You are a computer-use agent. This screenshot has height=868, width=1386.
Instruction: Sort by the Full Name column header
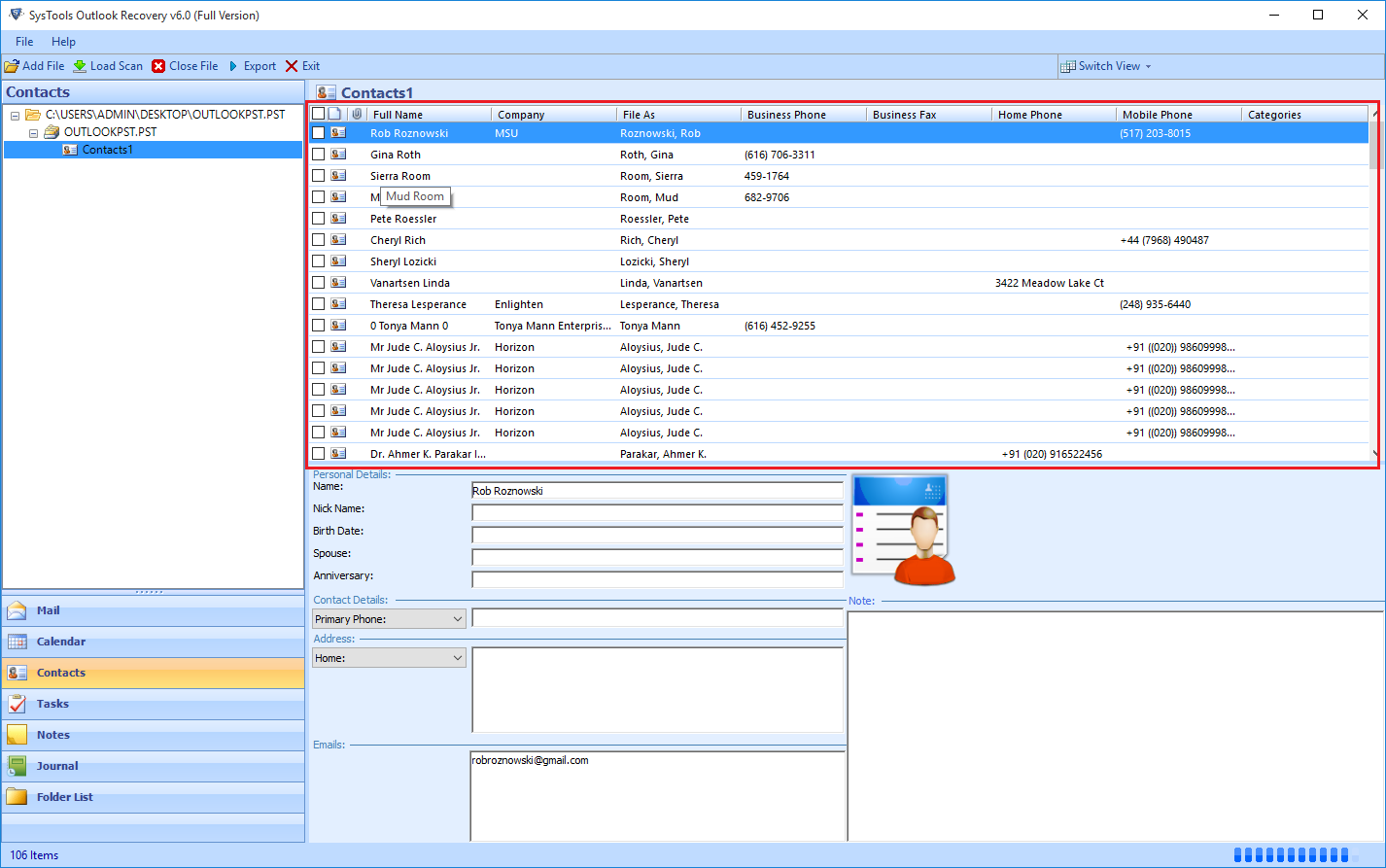coord(429,114)
